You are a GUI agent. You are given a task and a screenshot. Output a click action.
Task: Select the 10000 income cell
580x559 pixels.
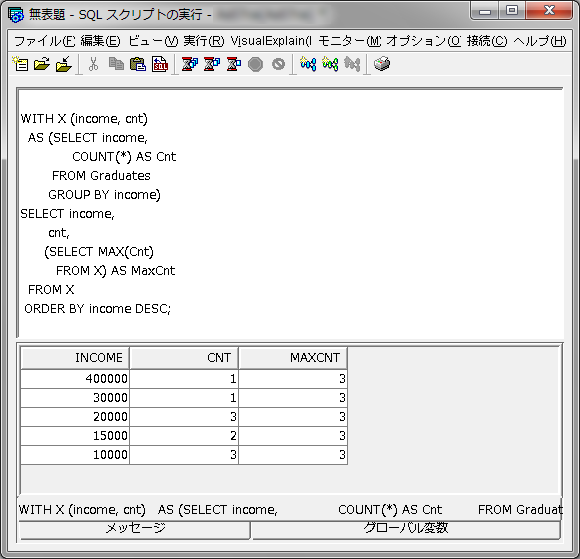75,455
